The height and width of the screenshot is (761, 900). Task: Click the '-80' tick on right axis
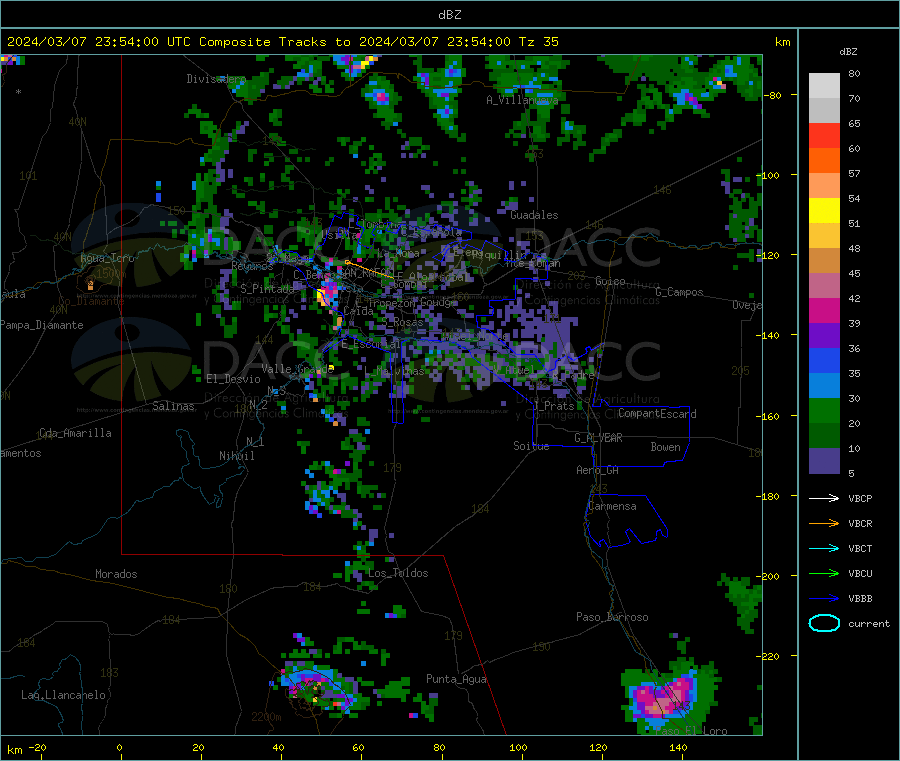pyautogui.click(x=771, y=95)
